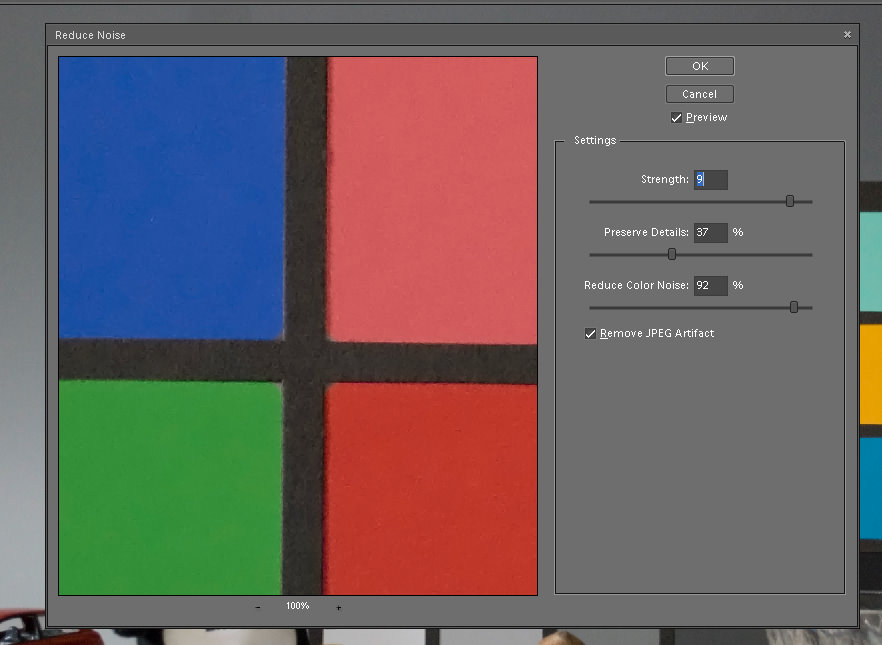This screenshot has width=882, height=645.
Task: Click the Strength value field
Action: click(711, 180)
